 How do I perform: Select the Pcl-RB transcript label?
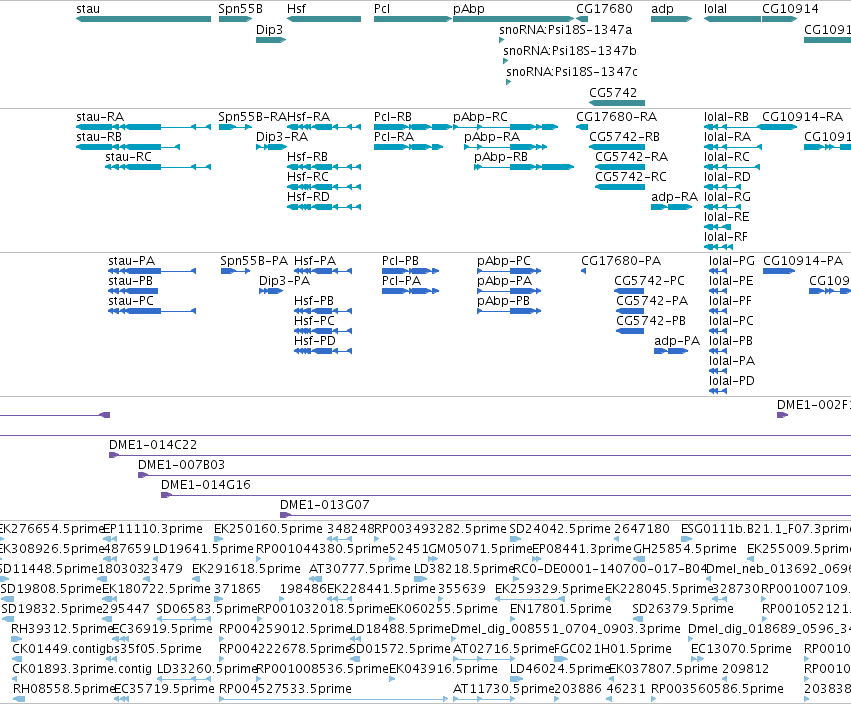point(393,117)
